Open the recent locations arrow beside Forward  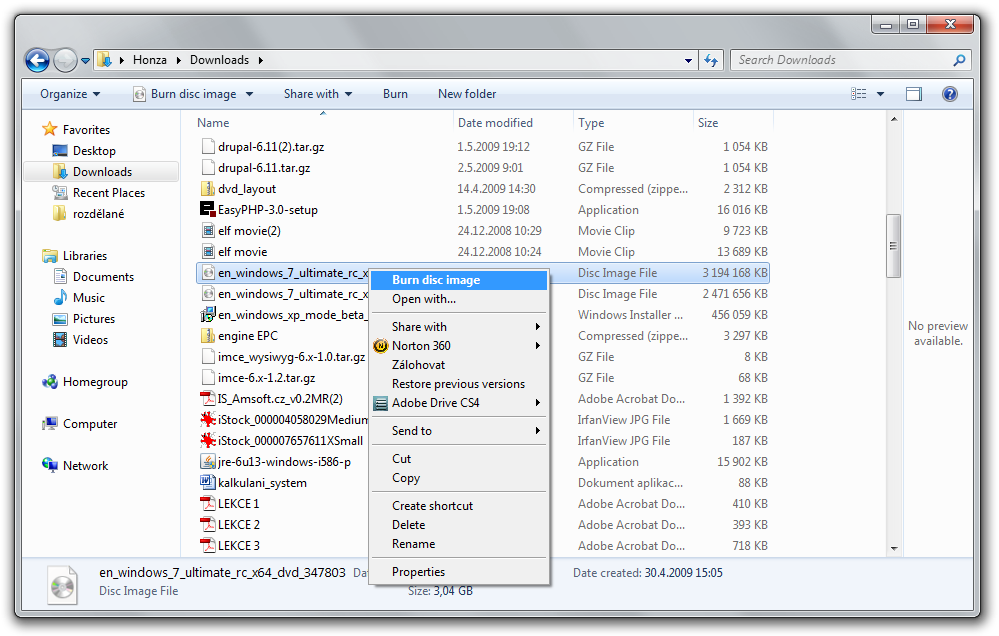(x=85, y=61)
